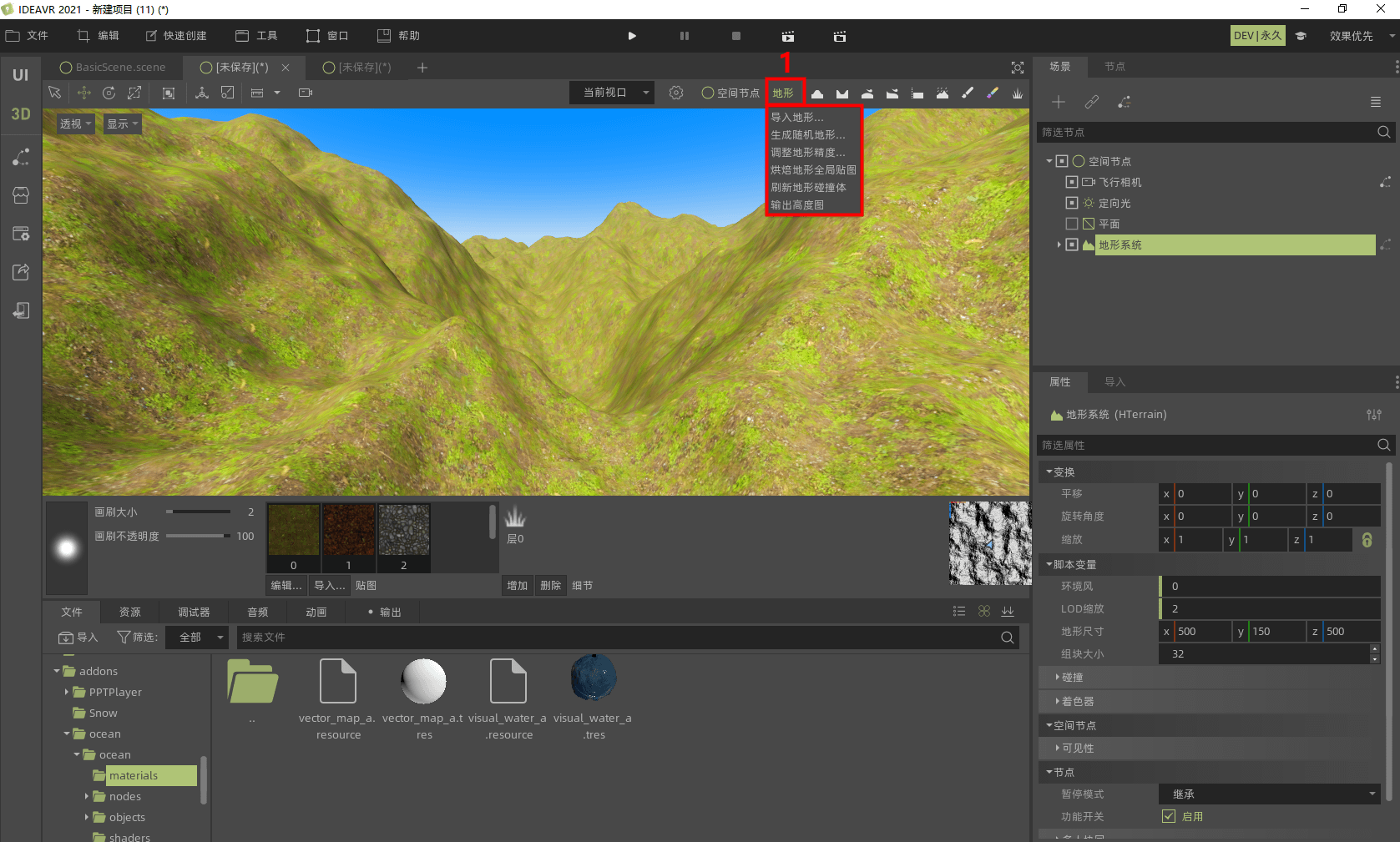Switch to 3D mode in left sidebar
This screenshot has height=842, width=1400.
click(21, 114)
